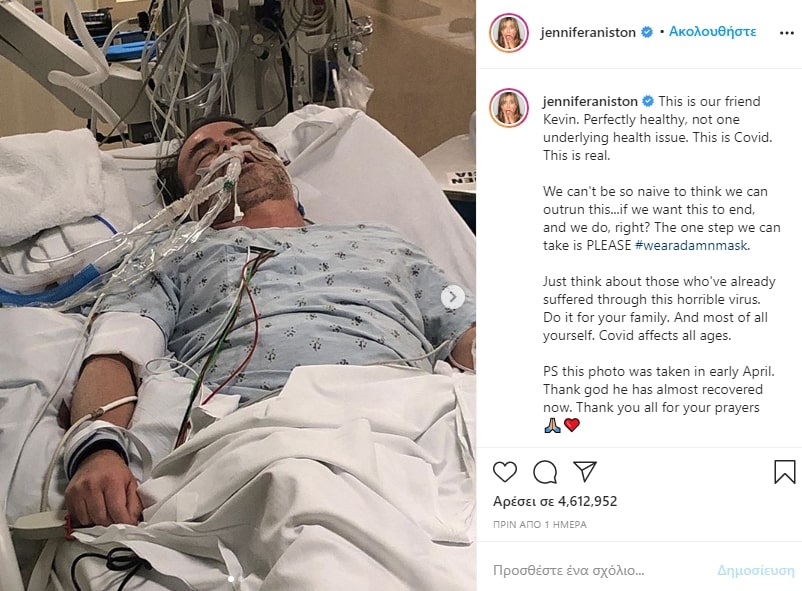Open the #wearadamnmask hashtag
The height and width of the screenshot is (591, 802).
(x=691, y=245)
